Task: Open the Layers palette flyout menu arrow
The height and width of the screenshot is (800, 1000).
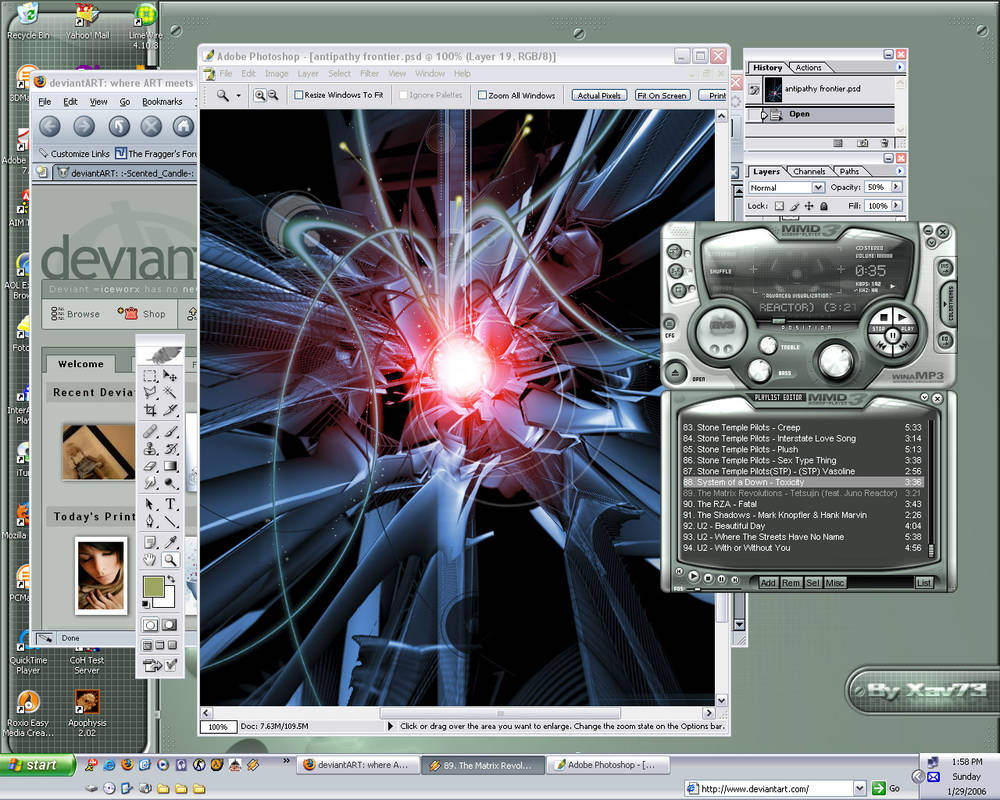Action: [900, 171]
